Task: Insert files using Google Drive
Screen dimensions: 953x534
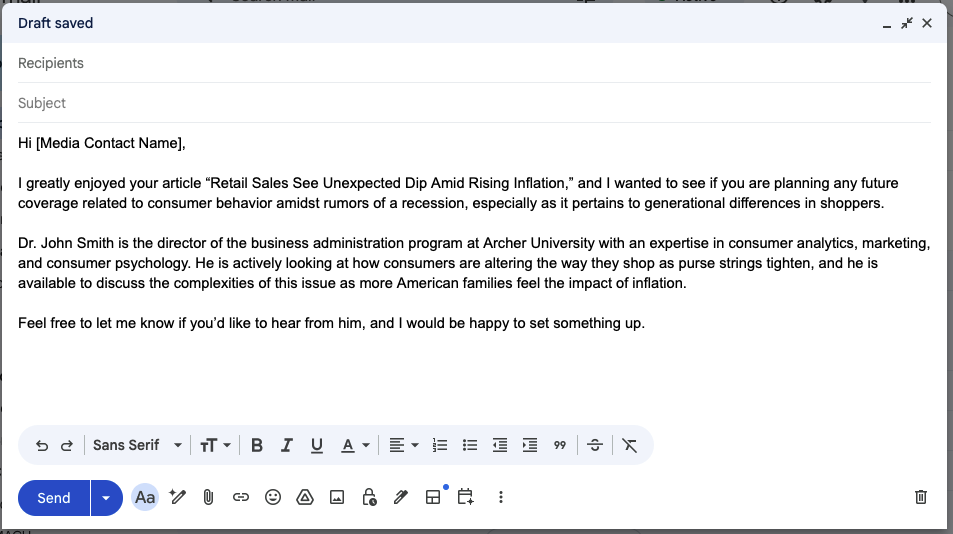Action: click(304, 497)
